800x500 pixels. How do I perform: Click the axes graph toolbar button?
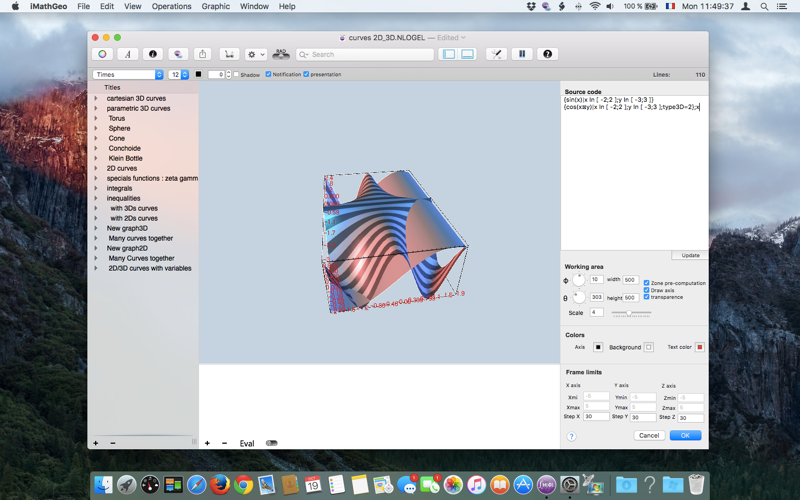click(230, 54)
